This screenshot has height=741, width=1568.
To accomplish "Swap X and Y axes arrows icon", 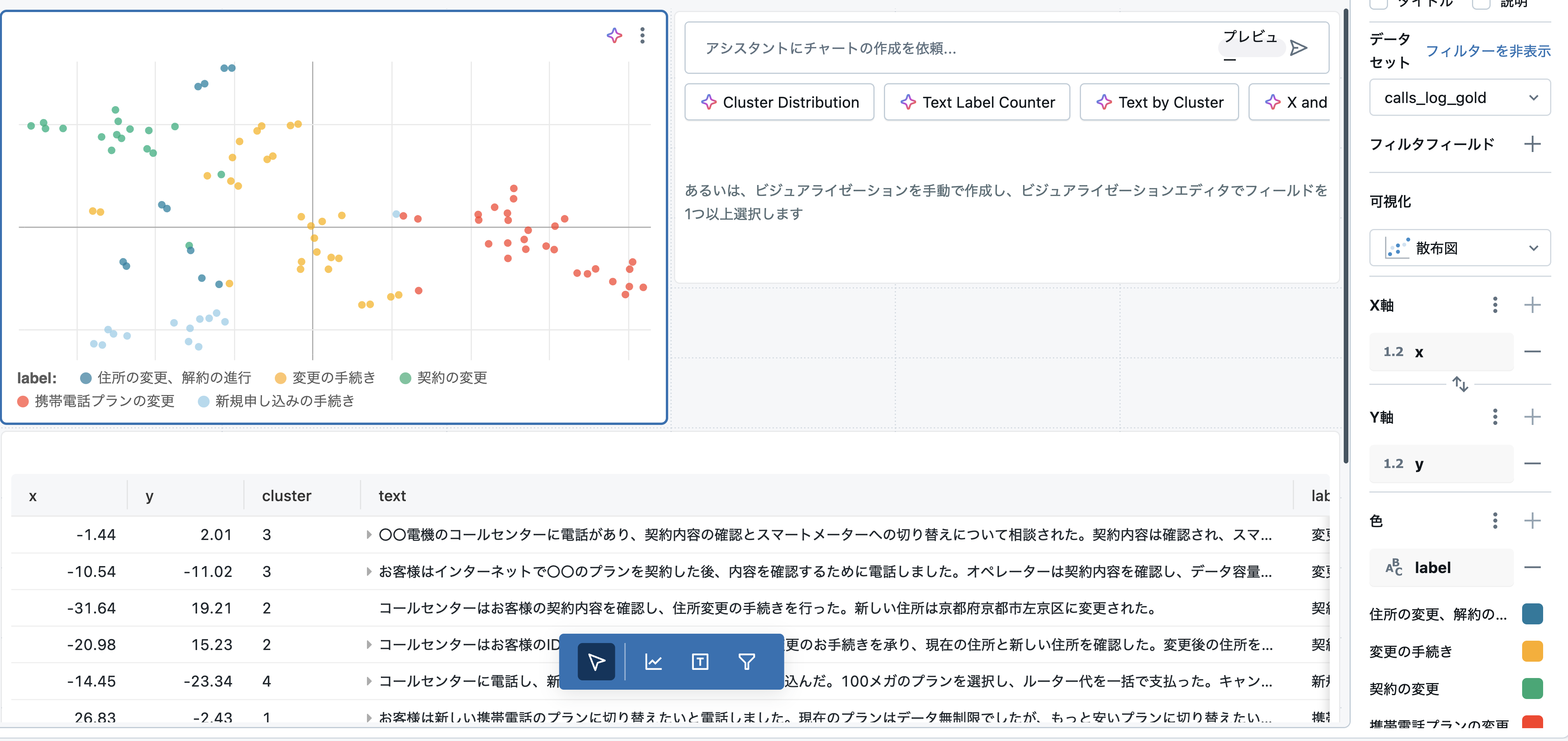I will coord(1460,384).
